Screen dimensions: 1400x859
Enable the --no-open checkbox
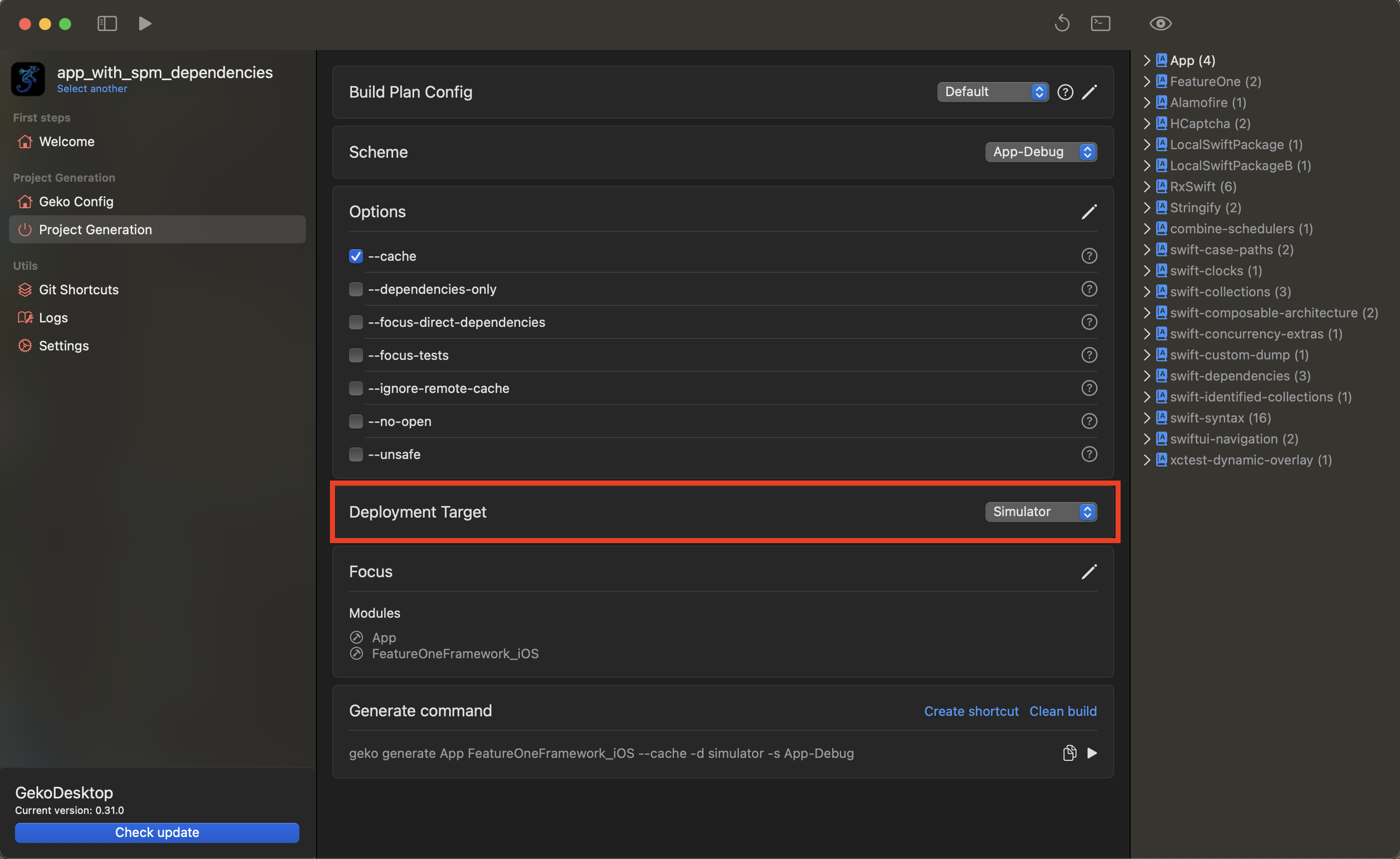coord(356,421)
